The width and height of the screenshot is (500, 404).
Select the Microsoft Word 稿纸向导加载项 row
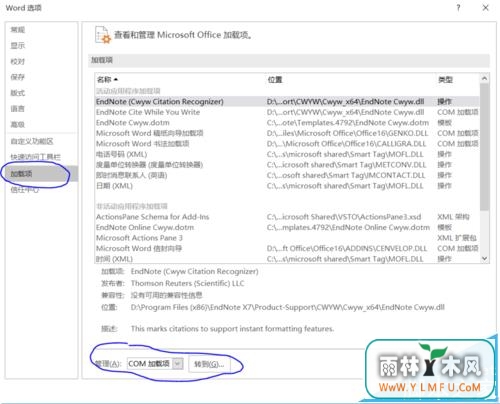tap(287, 133)
